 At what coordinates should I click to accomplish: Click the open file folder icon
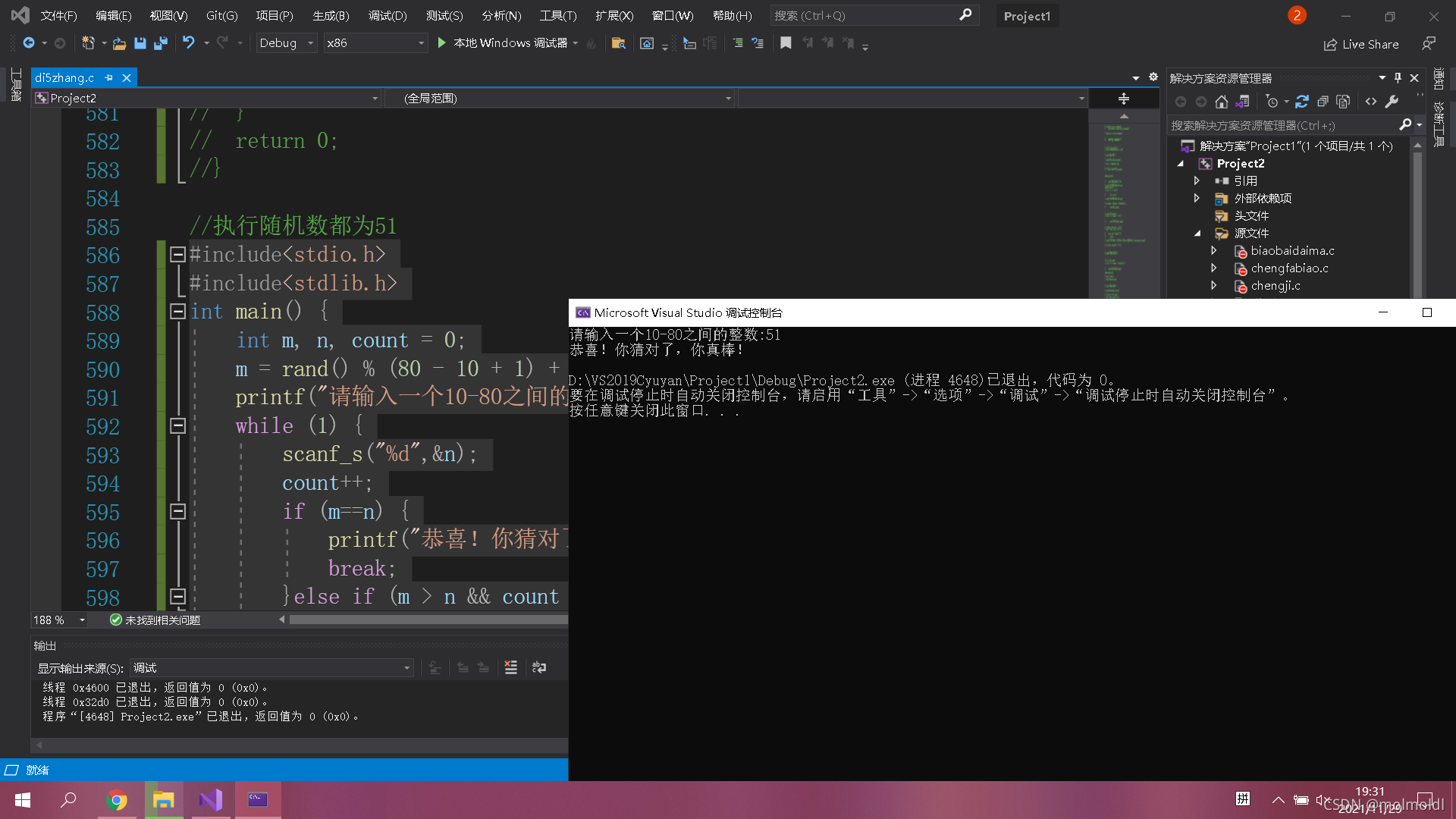(119, 43)
